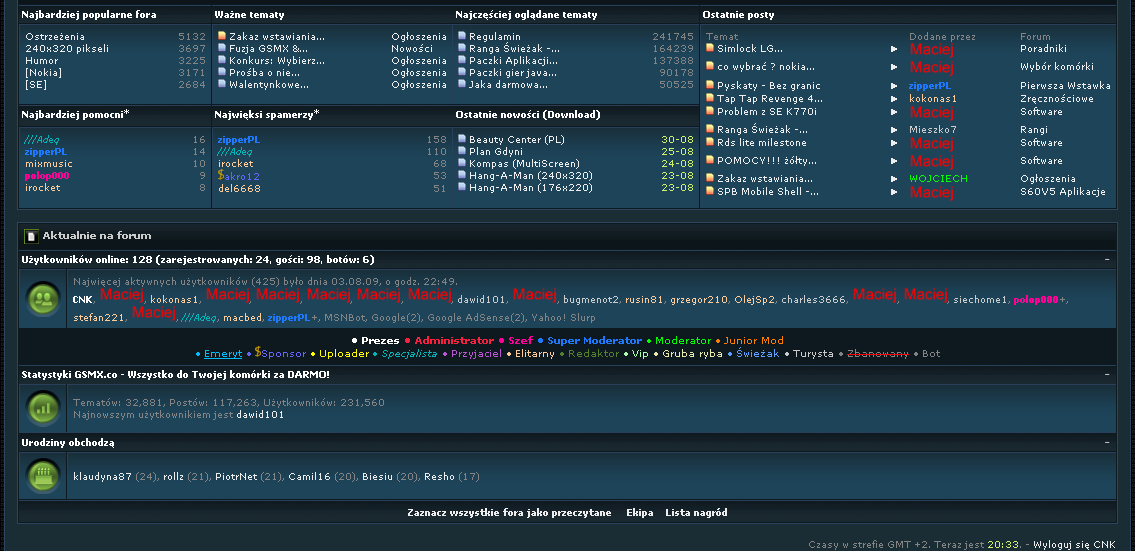Click the green users-online group icon
Image resolution: width=1135 pixels, height=551 pixels.
pyautogui.click(x=44, y=299)
